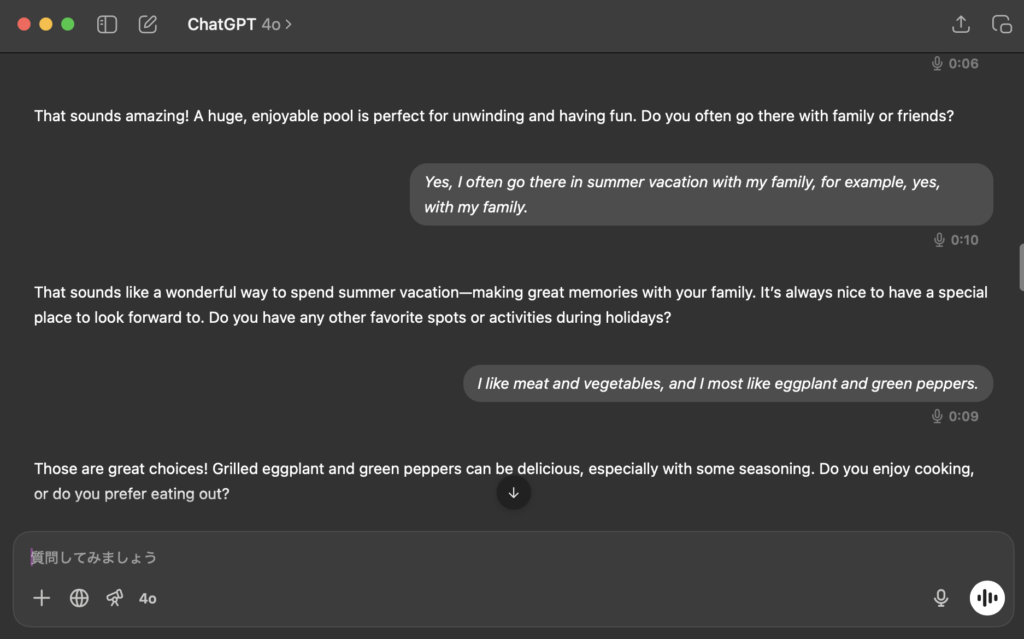Click the share upload icon
The height and width of the screenshot is (639, 1024).
tap(961, 24)
